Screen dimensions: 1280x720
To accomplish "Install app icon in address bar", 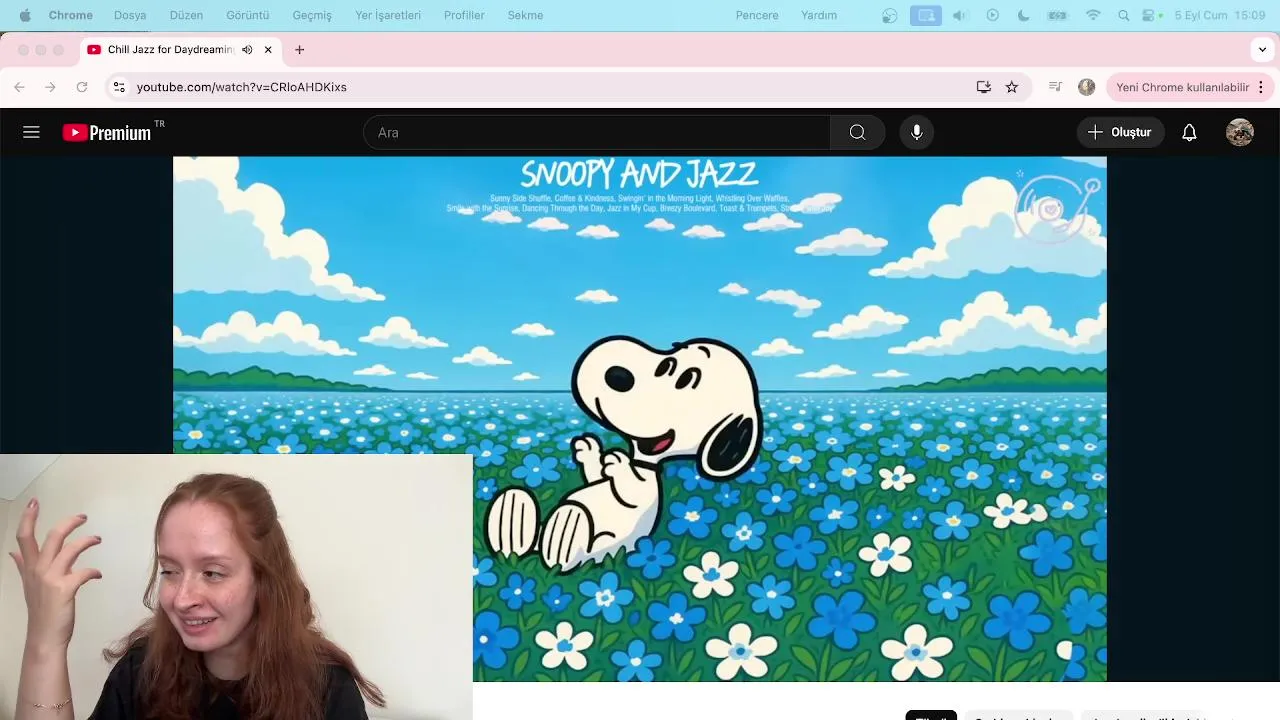I will tap(984, 87).
